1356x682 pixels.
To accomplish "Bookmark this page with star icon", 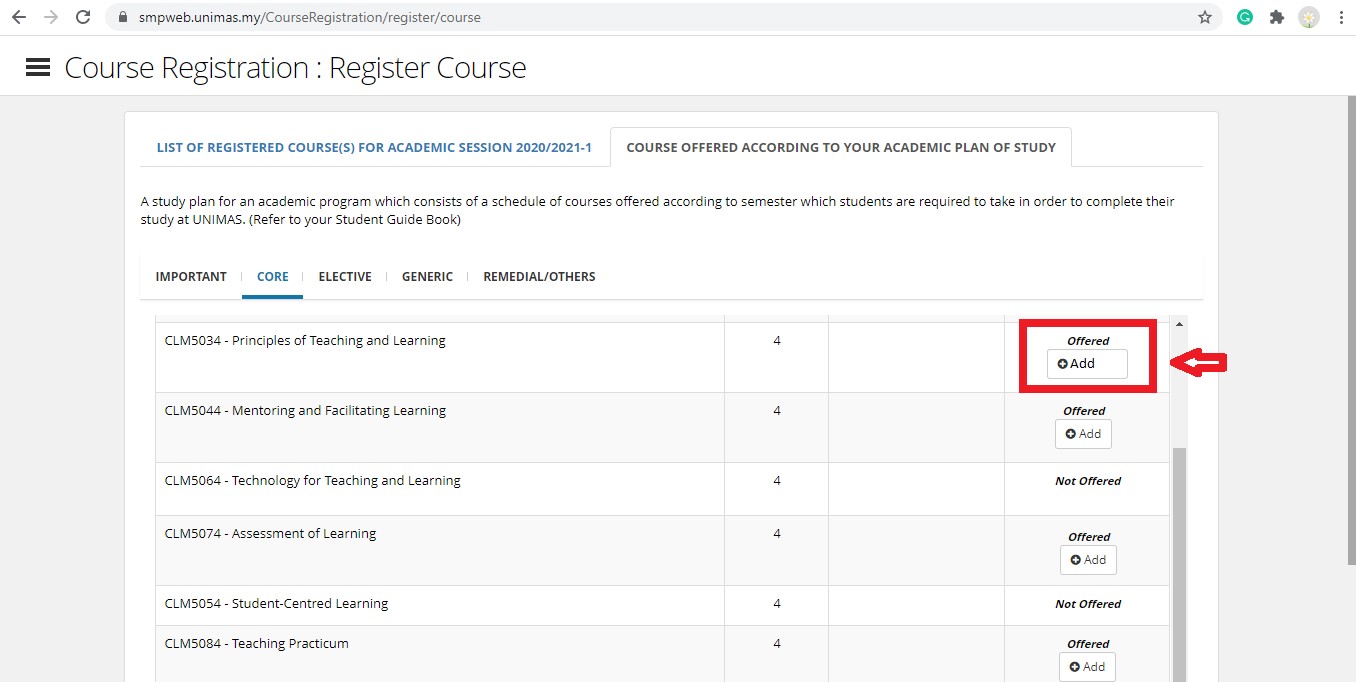I will point(1204,17).
